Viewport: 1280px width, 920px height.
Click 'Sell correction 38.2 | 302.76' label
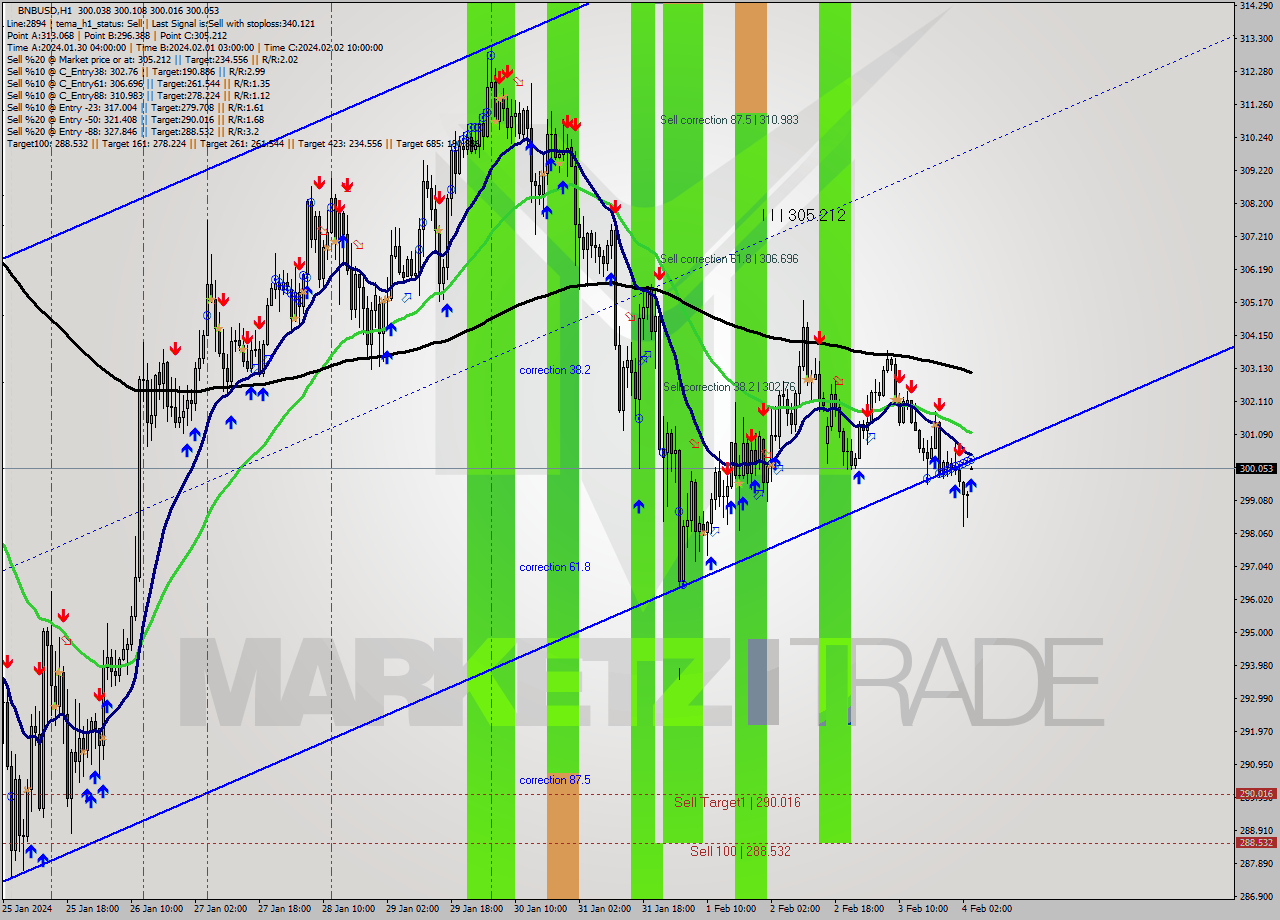[x=729, y=387]
